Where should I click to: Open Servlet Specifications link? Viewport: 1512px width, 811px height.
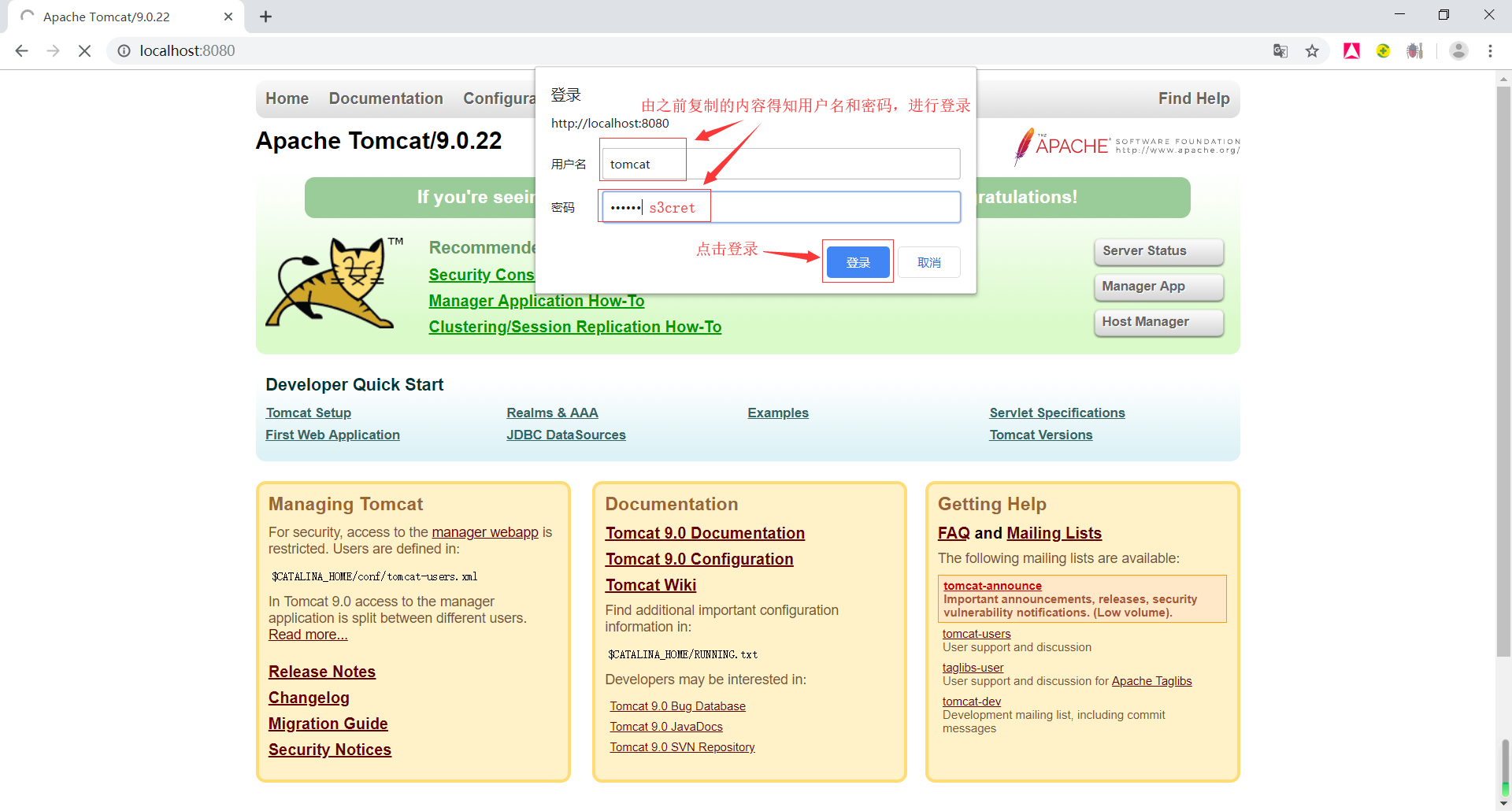1057,413
